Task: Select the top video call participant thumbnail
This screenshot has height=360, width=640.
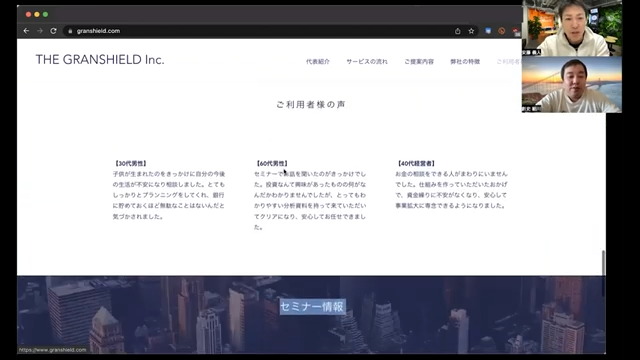Action: click(x=571, y=28)
